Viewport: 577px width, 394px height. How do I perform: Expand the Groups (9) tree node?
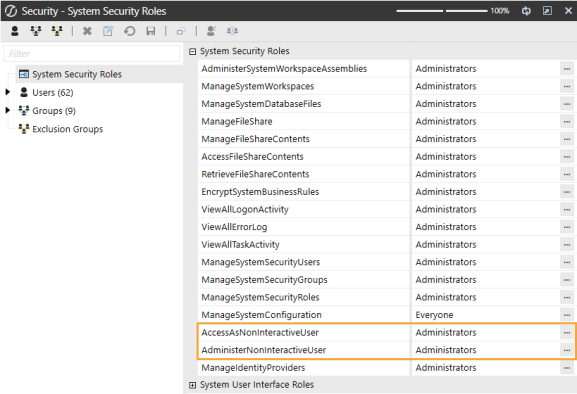pyautogui.click(x=7, y=110)
